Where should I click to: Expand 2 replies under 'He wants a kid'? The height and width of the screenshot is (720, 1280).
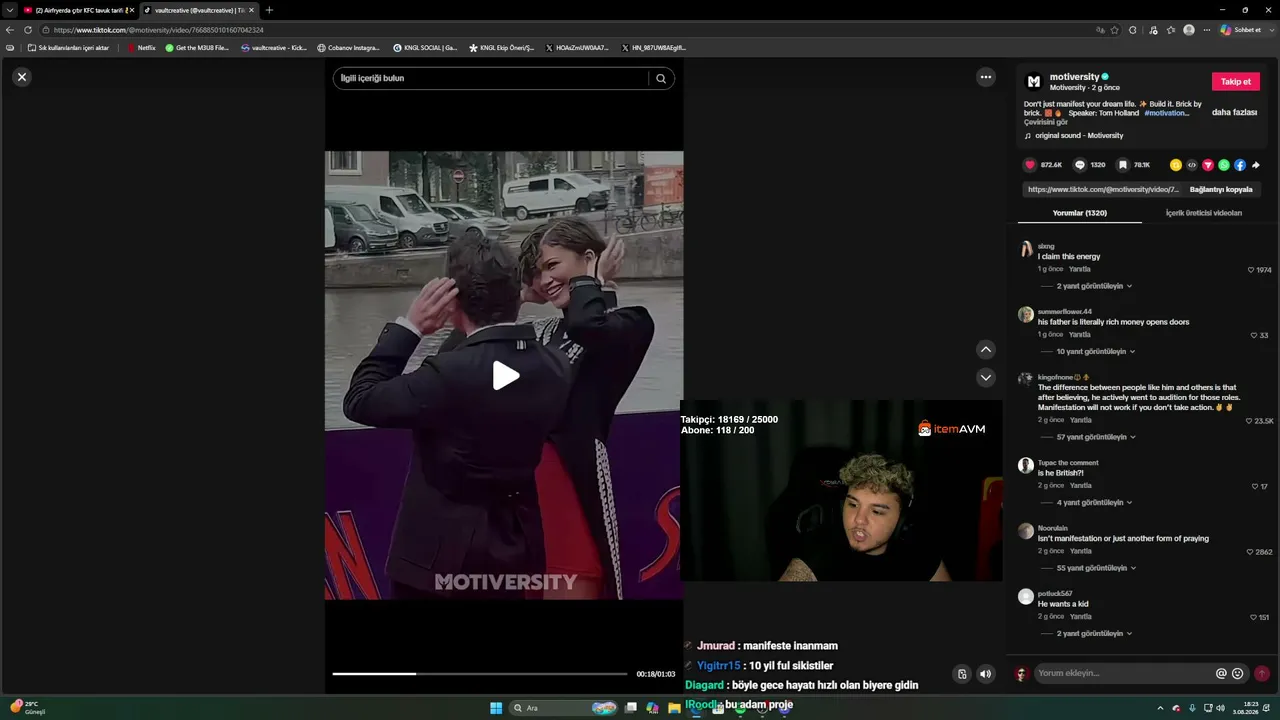(x=1094, y=634)
